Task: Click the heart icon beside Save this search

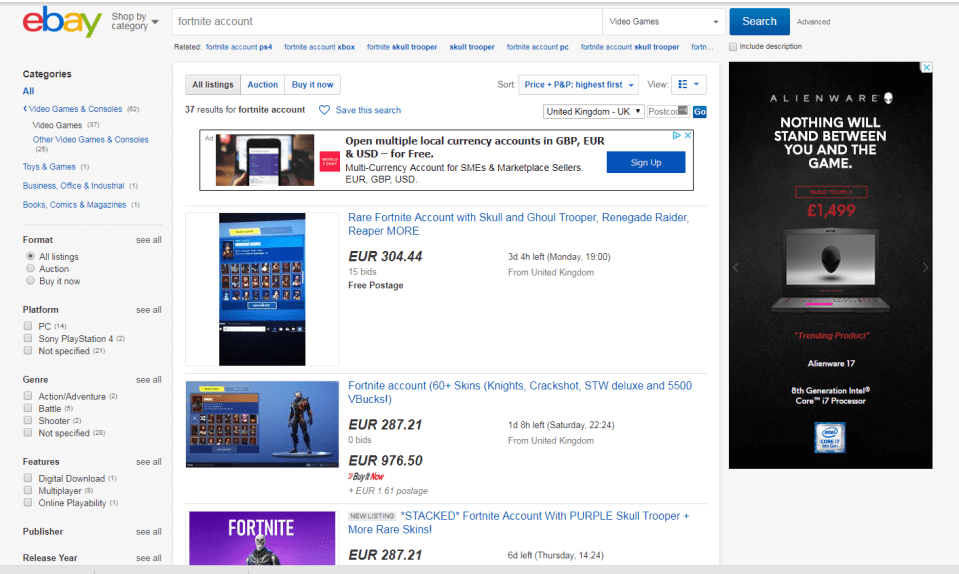Action: click(x=324, y=110)
